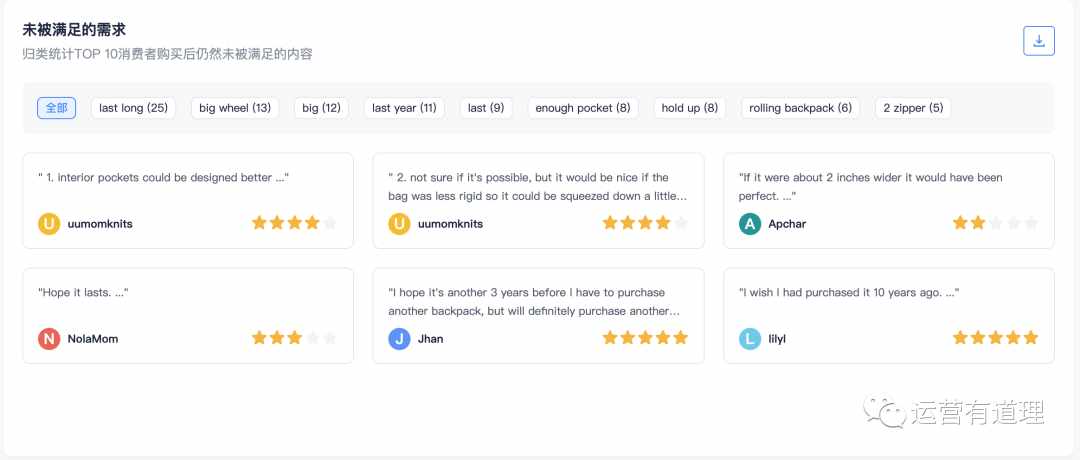
Task: Choose rolling backpack (6) filter tag
Action: pos(800,108)
